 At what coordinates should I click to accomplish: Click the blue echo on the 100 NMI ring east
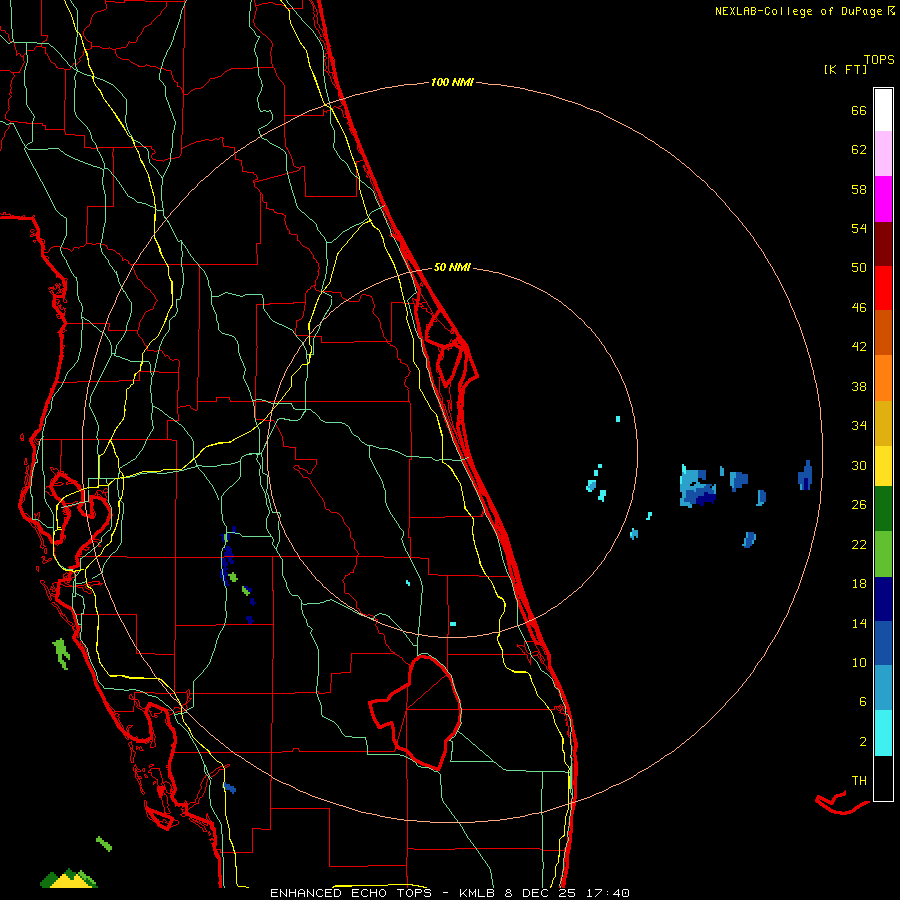(805, 475)
